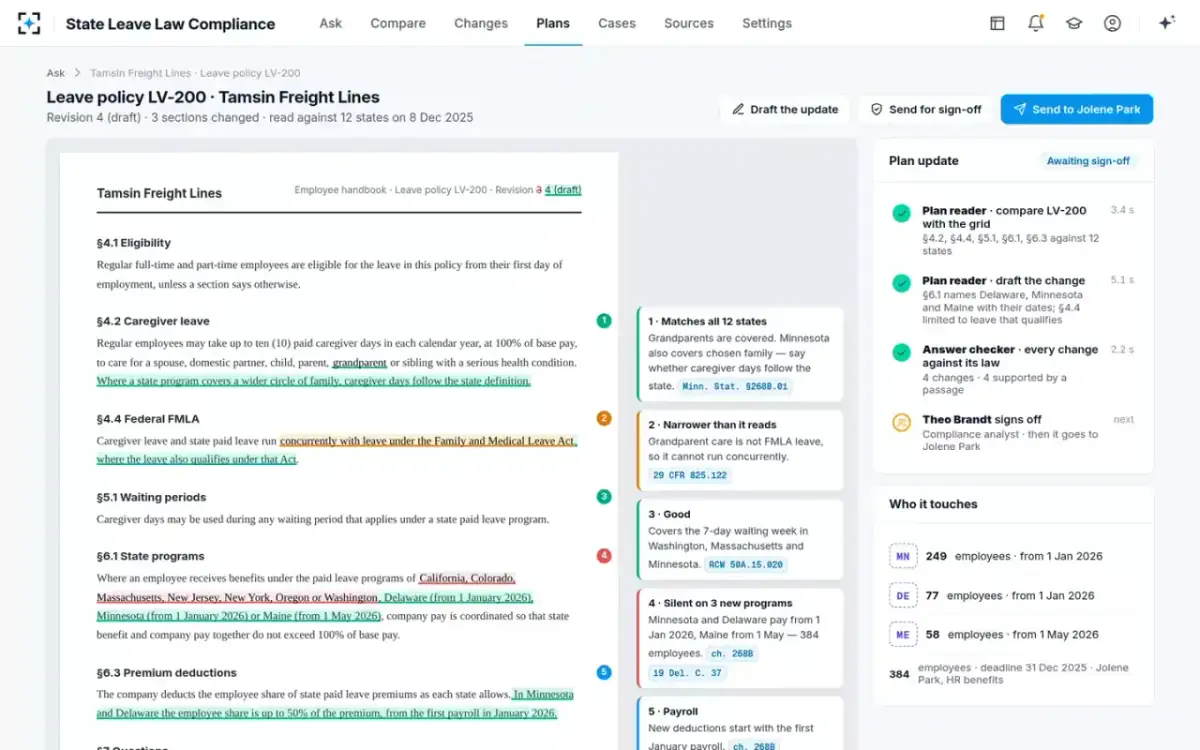
Task: Click Send for sign-off button
Action: point(926,109)
